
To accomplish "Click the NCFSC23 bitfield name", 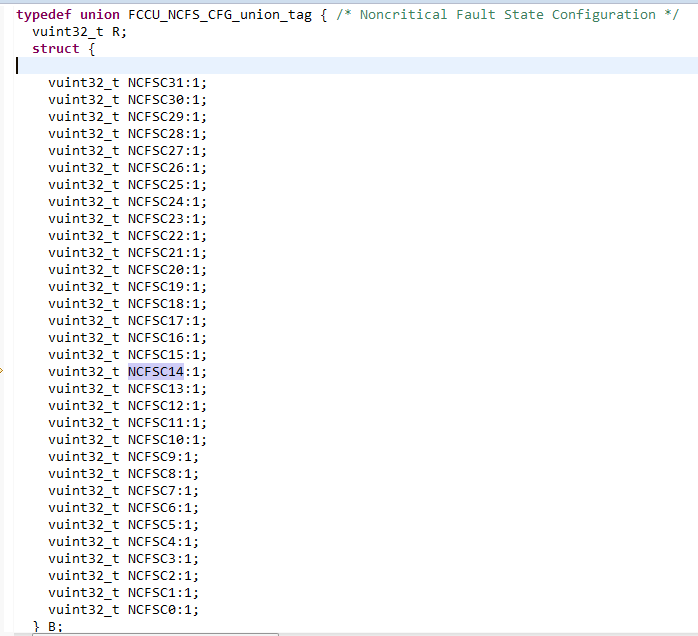I will coord(156,219).
